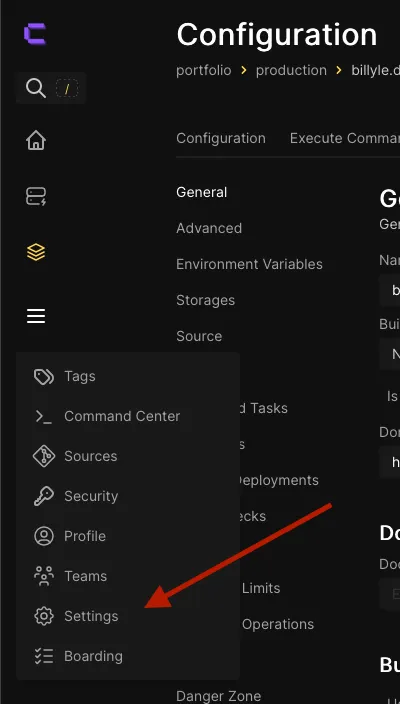Click the Security key icon
The width and height of the screenshot is (400, 704).
[x=44, y=496]
